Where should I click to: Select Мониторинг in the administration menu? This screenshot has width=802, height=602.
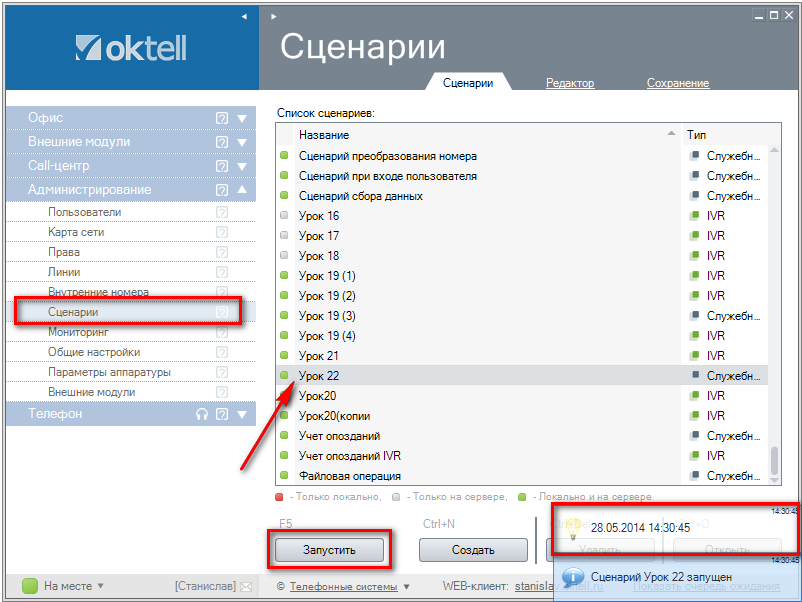coord(79,332)
